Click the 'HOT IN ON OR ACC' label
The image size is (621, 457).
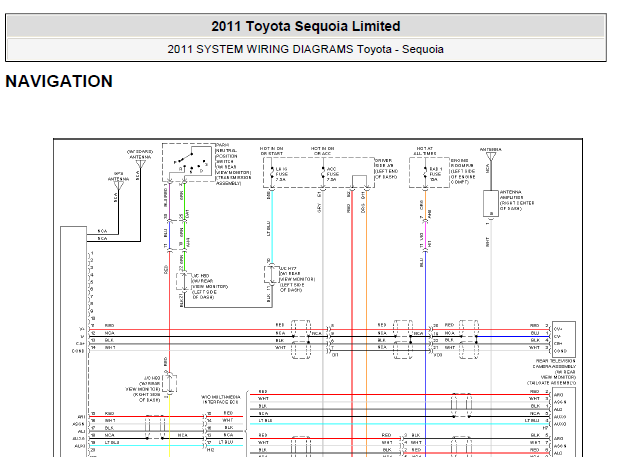point(322,151)
